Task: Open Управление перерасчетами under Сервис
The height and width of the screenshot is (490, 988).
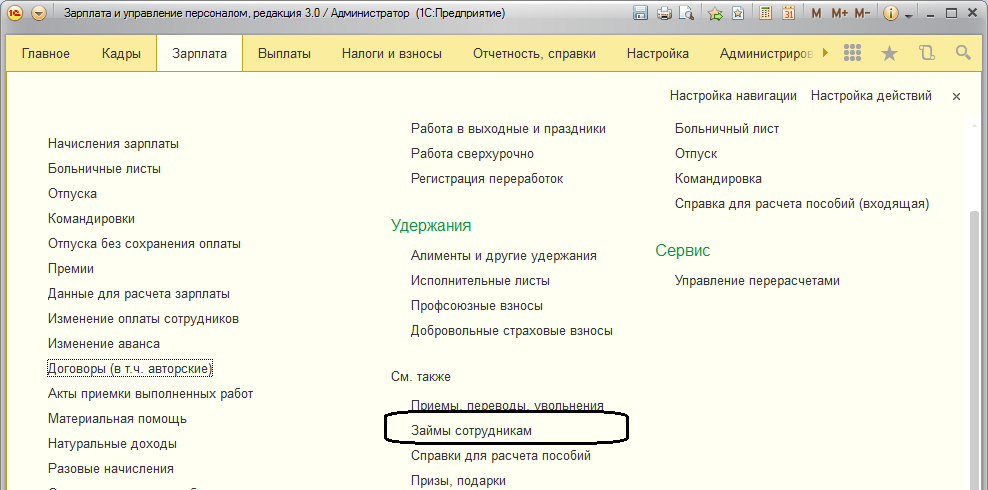Action: click(x=757, y=281)
